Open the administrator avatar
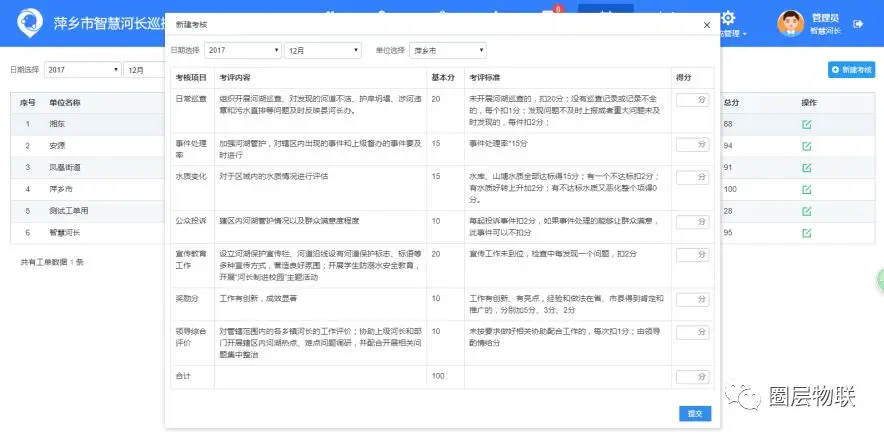The image size is (884, 436). click(x=790, y=24)
